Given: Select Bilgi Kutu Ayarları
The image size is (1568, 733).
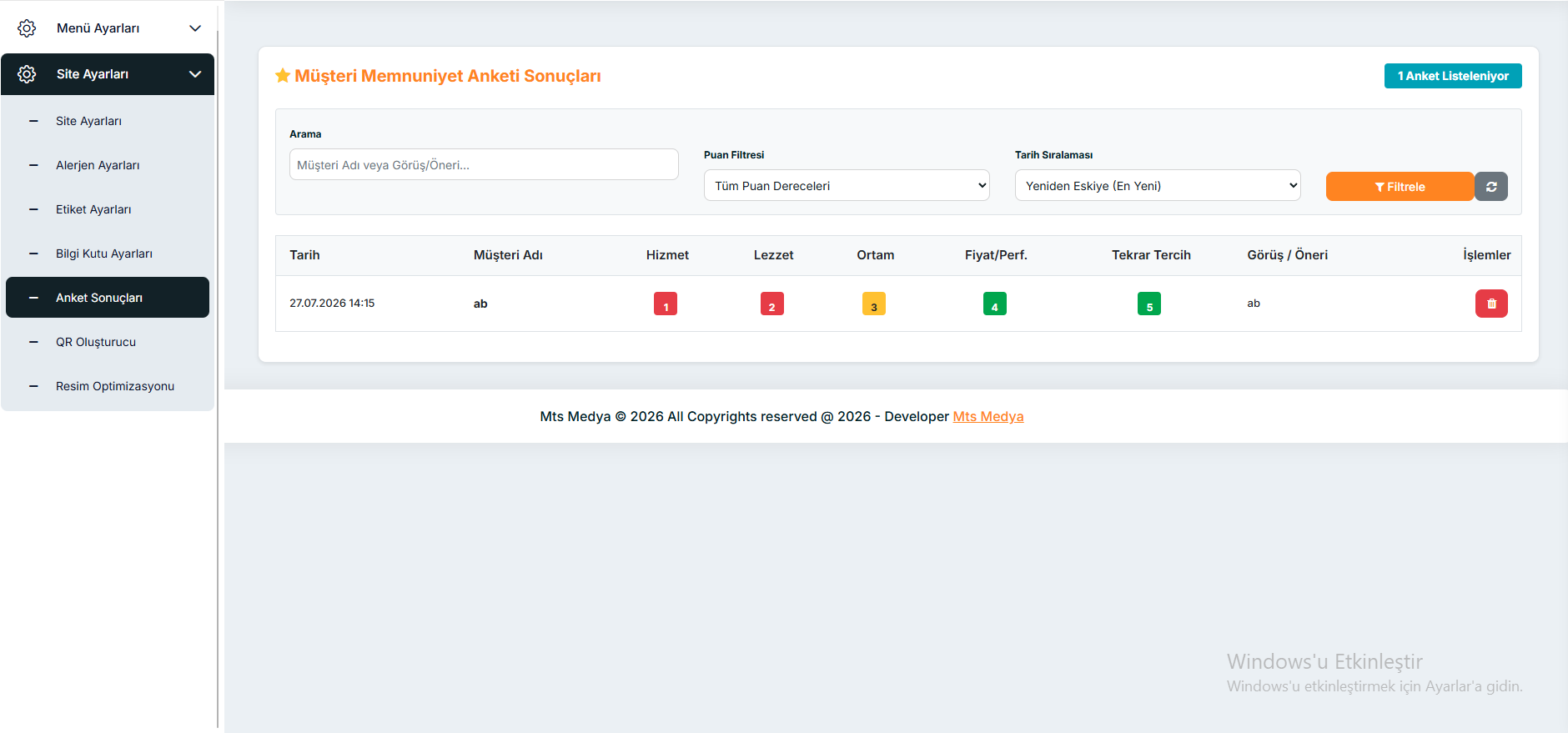Looking at the screenshot, I should coord(108,254).
